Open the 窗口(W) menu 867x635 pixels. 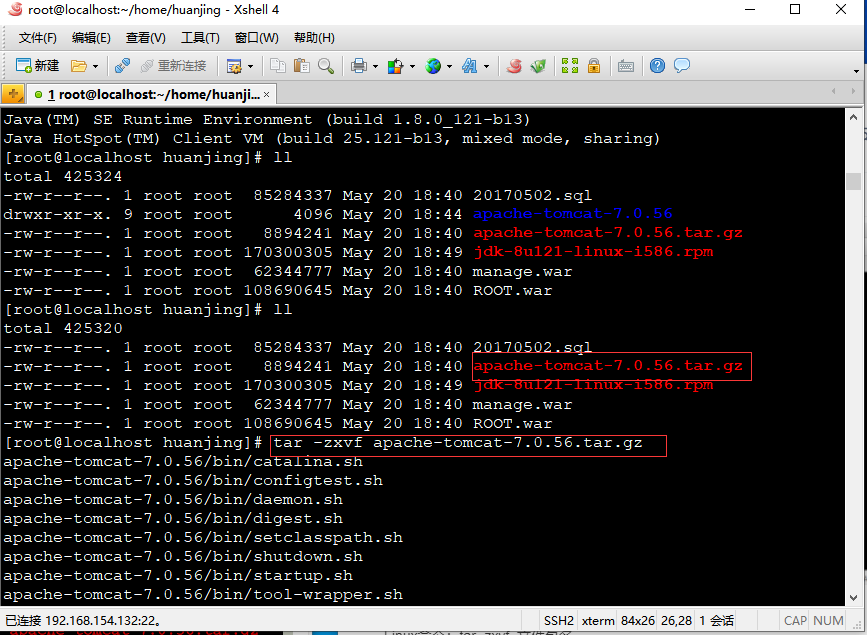pos(257,38)
